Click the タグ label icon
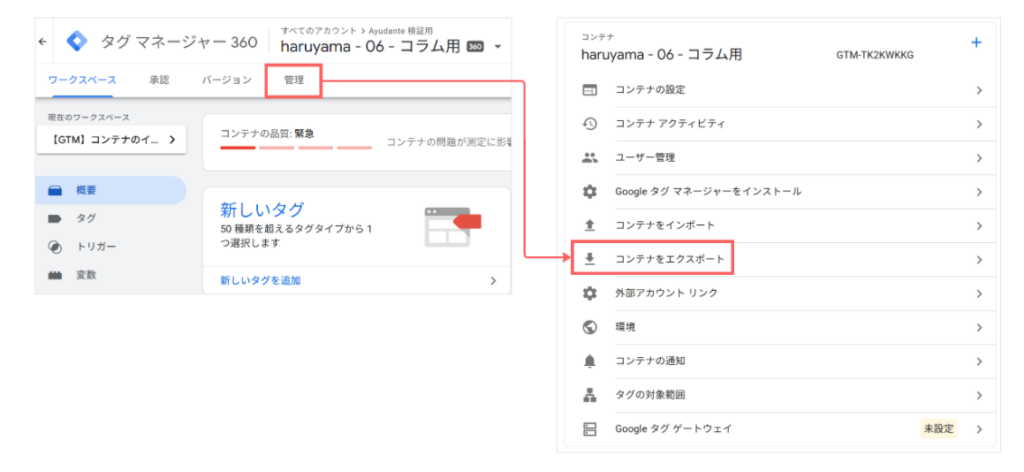This screenshot has height=472, width=1024. pos(55,219)
